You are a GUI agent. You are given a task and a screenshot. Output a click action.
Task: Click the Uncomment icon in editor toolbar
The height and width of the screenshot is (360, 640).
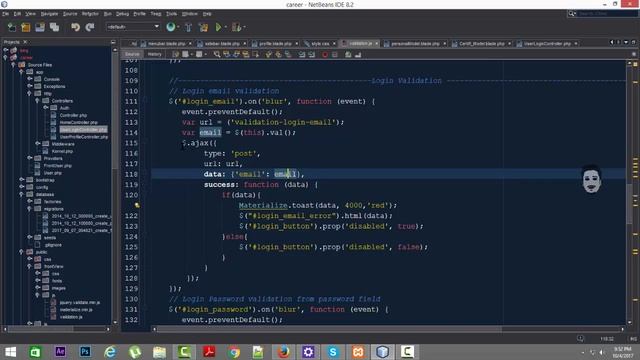click(358, 54)
